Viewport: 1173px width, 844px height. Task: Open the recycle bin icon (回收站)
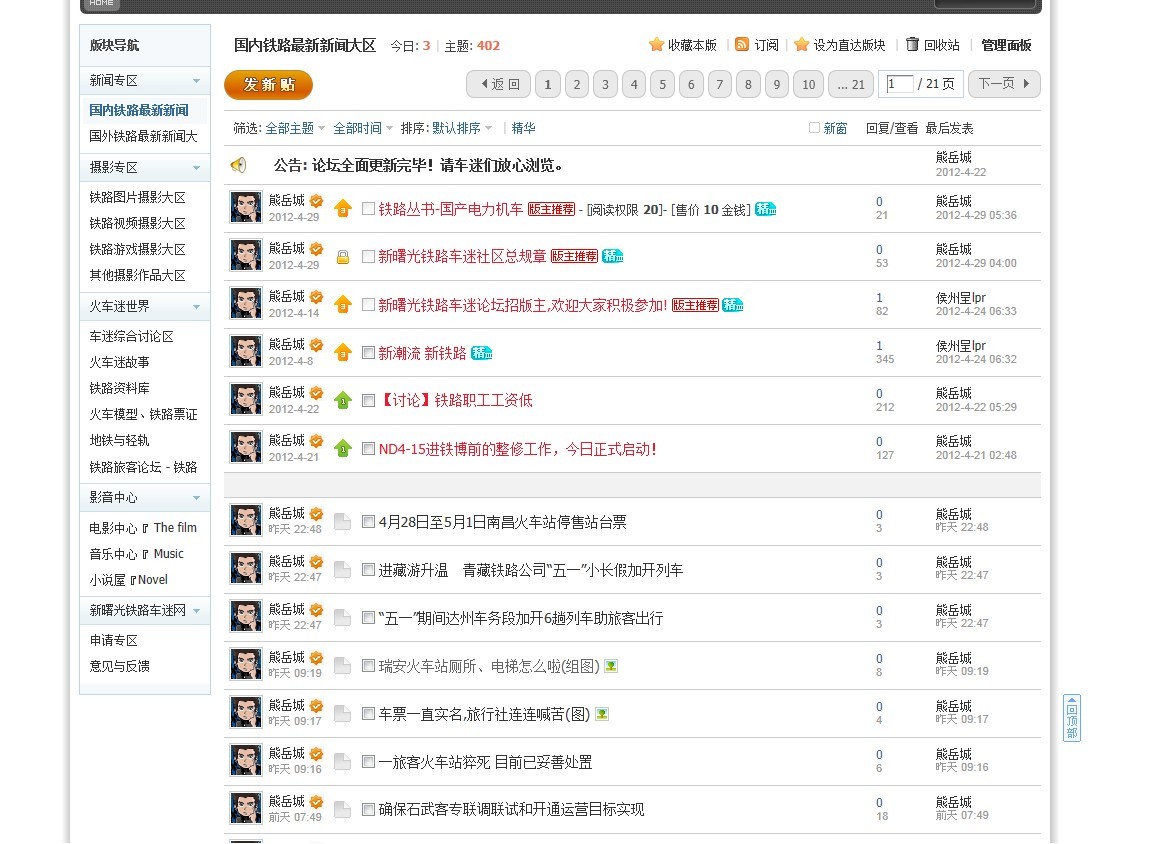(912, 45)
